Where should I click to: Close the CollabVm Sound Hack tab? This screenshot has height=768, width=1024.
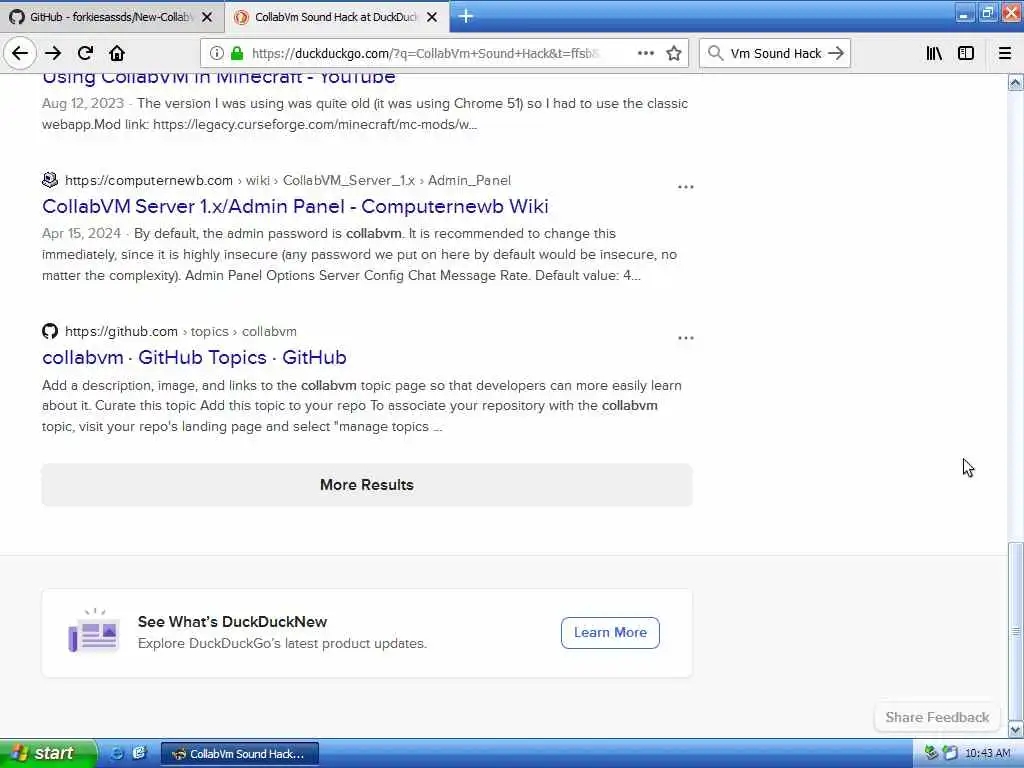[432, 17]
